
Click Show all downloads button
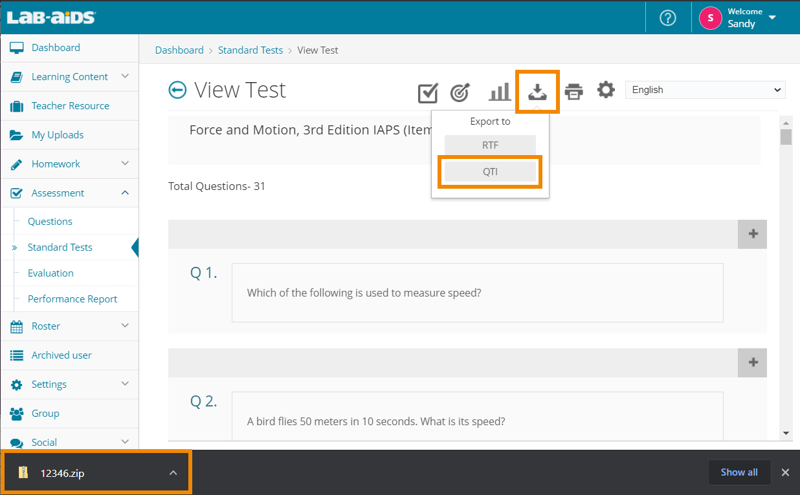(739, 472)
